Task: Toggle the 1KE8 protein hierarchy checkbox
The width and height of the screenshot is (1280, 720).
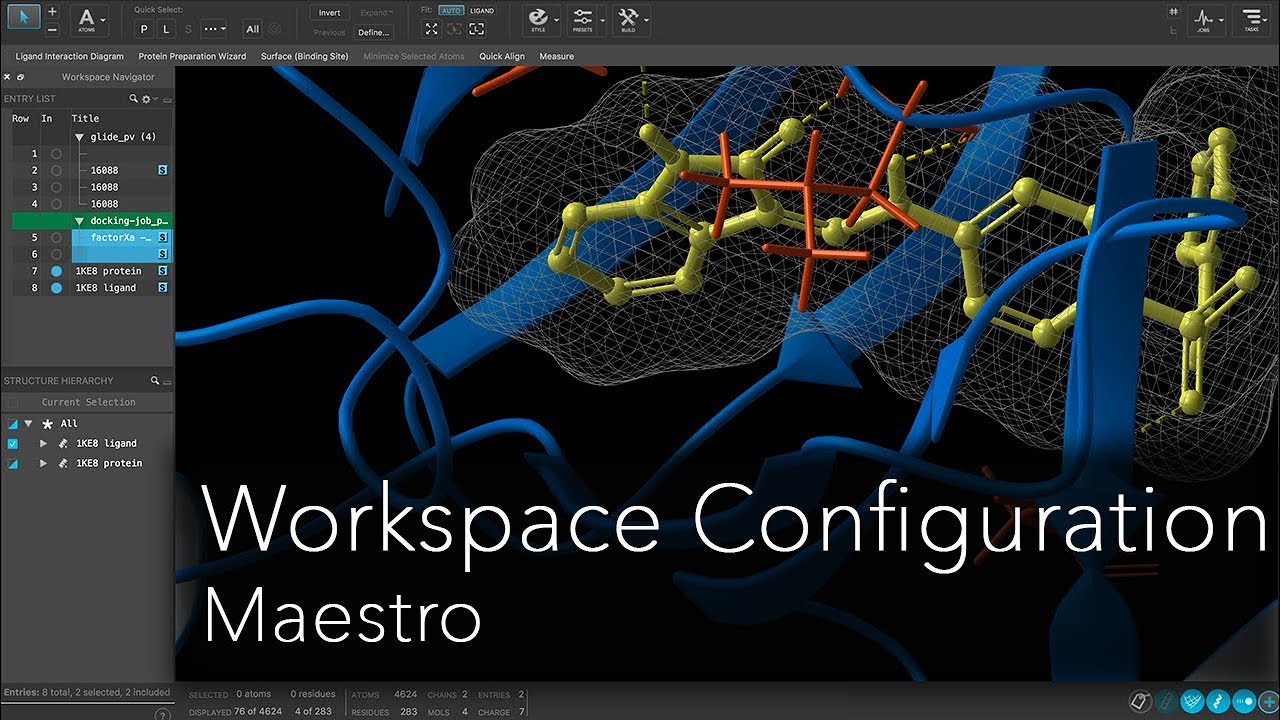Action: (13, 463)
